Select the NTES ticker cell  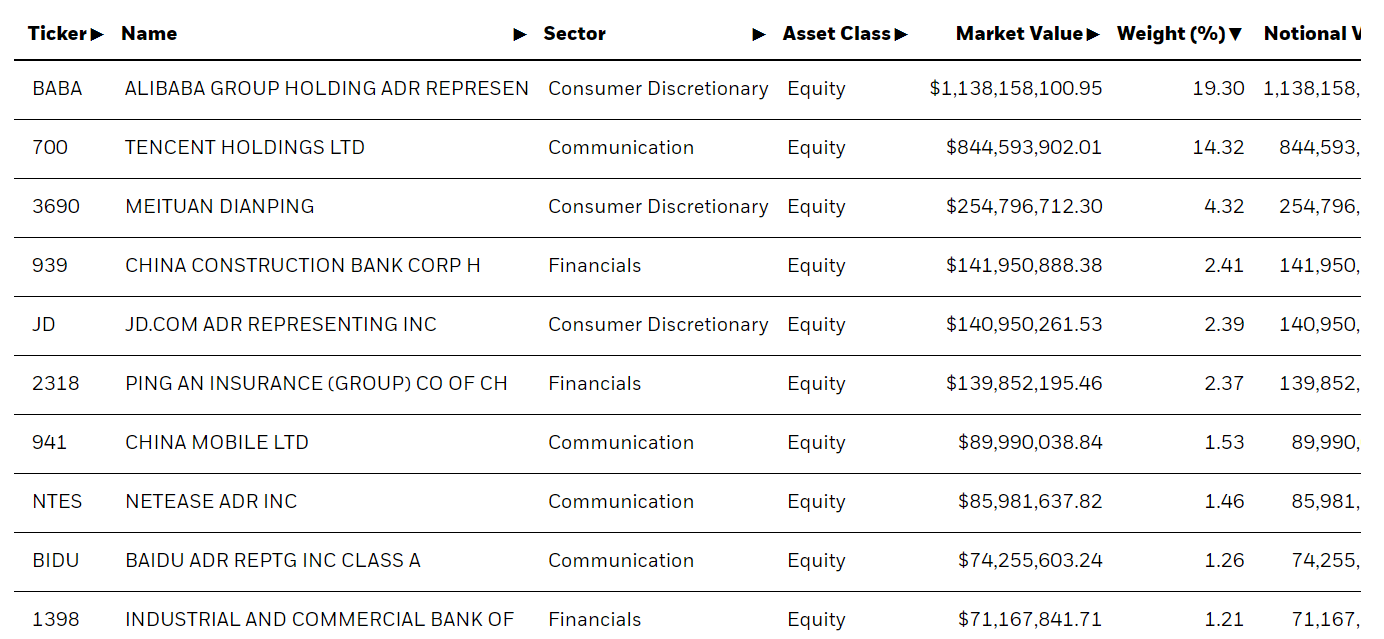coord(57,502)
